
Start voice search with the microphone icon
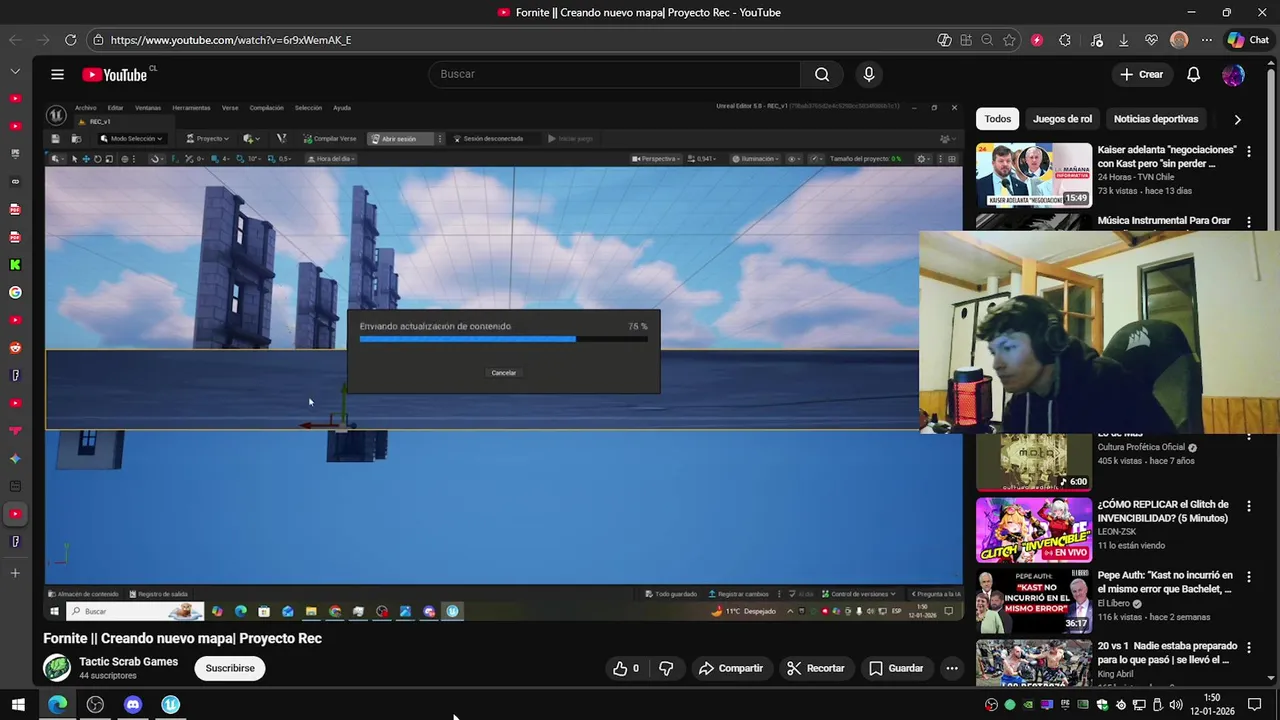click(x=868, y=74)
